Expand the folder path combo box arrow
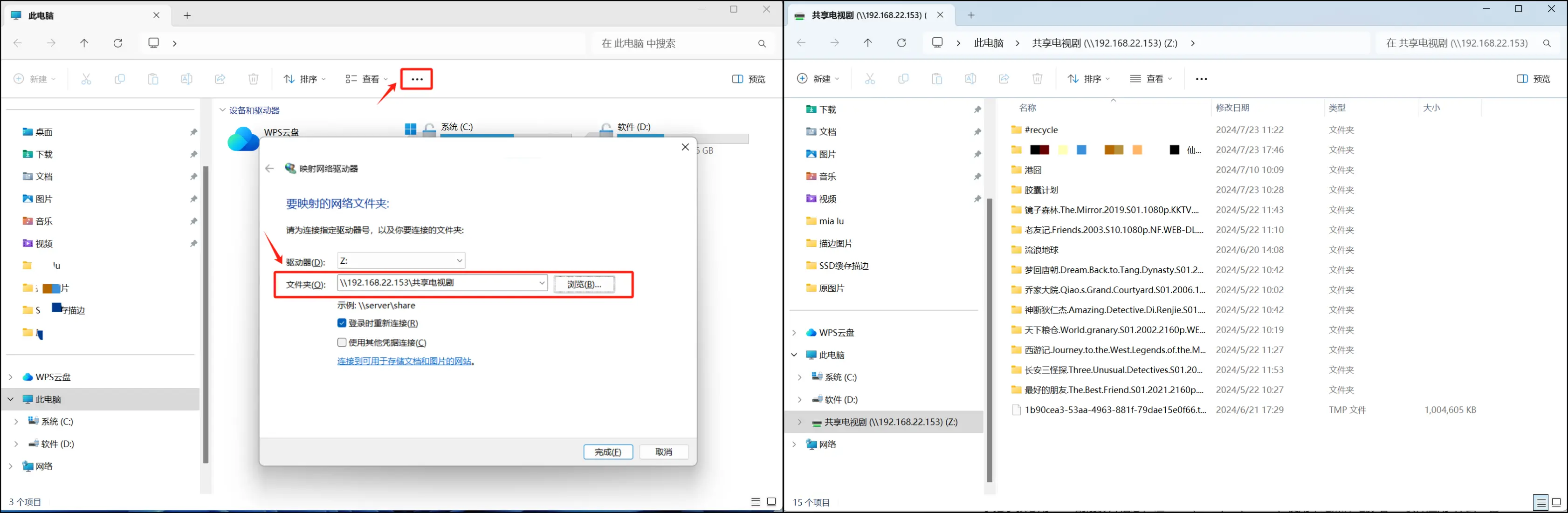The width and height of the screenshot is (1568, 513). pos(541,283)
